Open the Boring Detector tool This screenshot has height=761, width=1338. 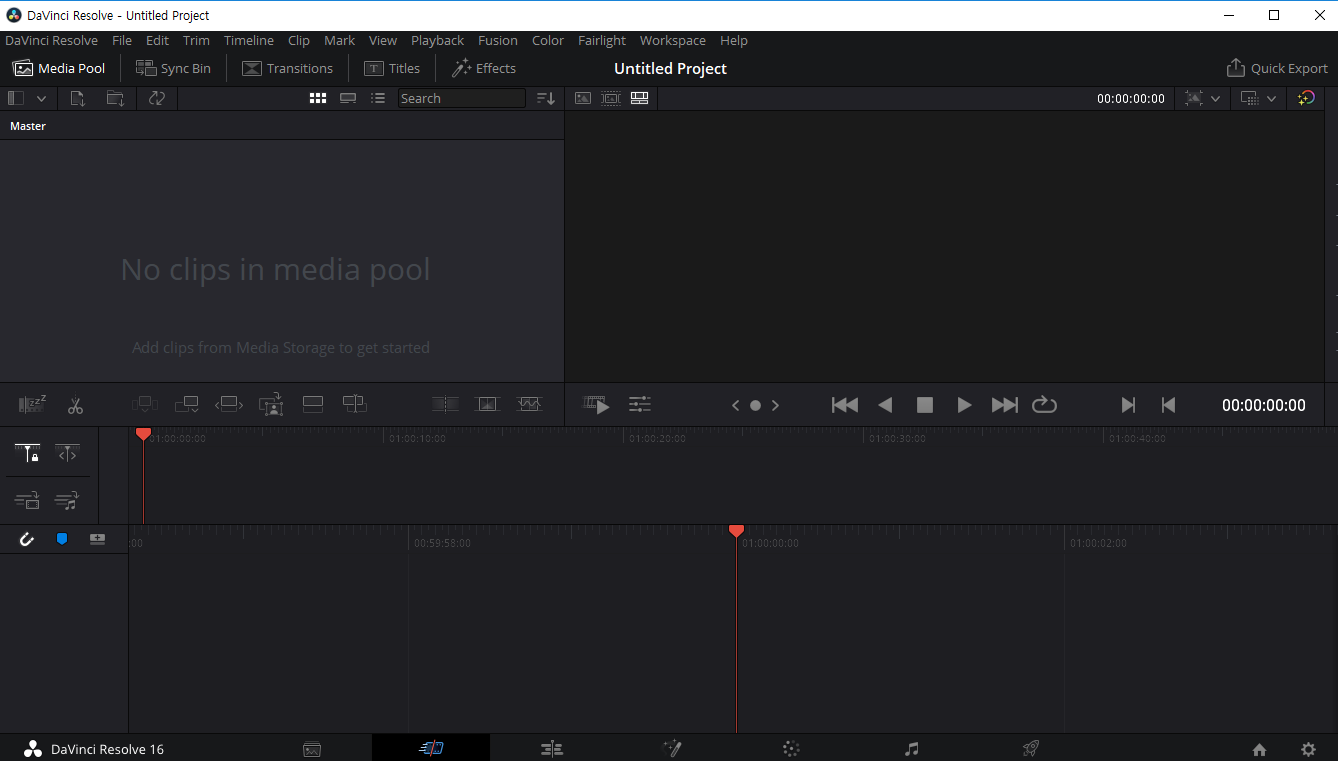pos(32,405)
